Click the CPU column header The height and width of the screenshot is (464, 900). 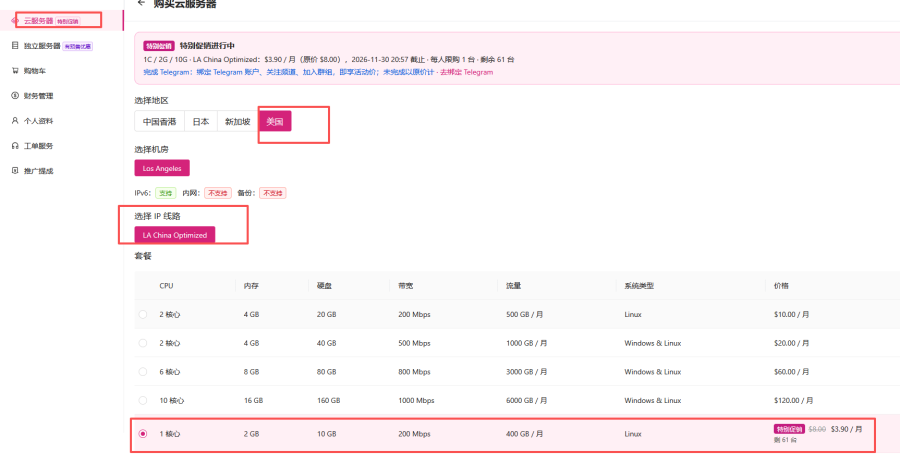166,285
